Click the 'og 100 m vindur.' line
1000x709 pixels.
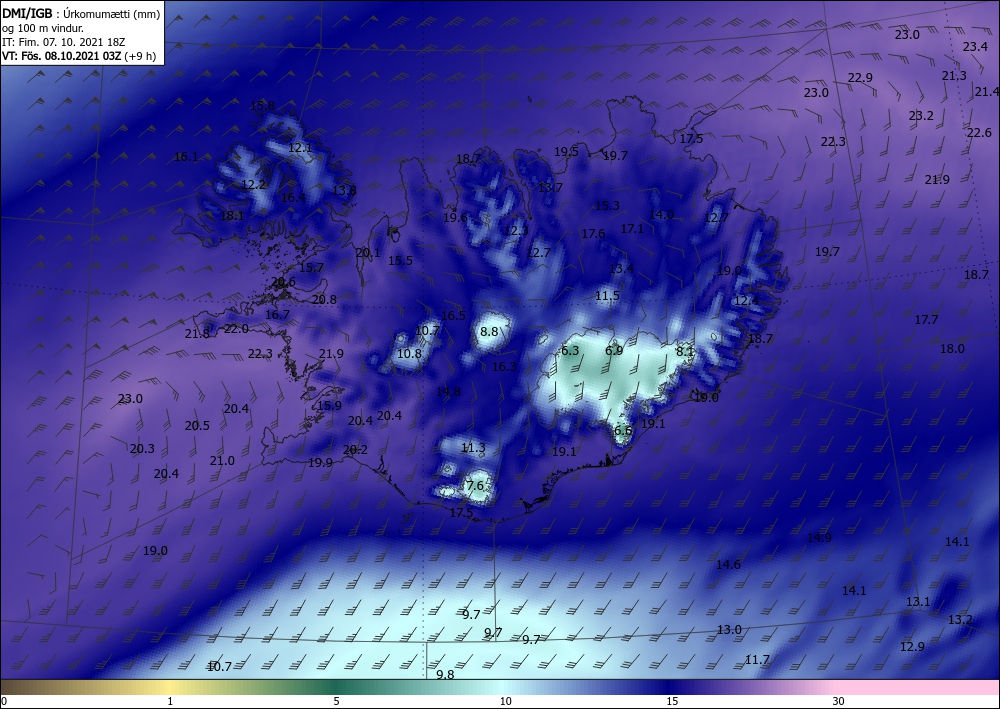tap(43, 27)
